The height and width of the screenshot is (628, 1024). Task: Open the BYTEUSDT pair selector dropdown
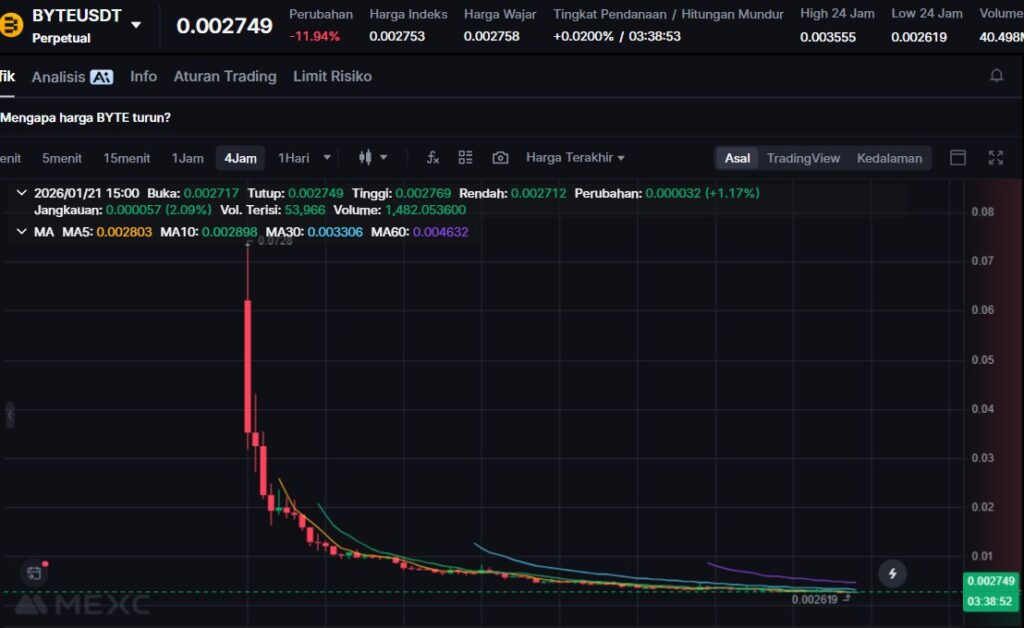click(136, 25)
